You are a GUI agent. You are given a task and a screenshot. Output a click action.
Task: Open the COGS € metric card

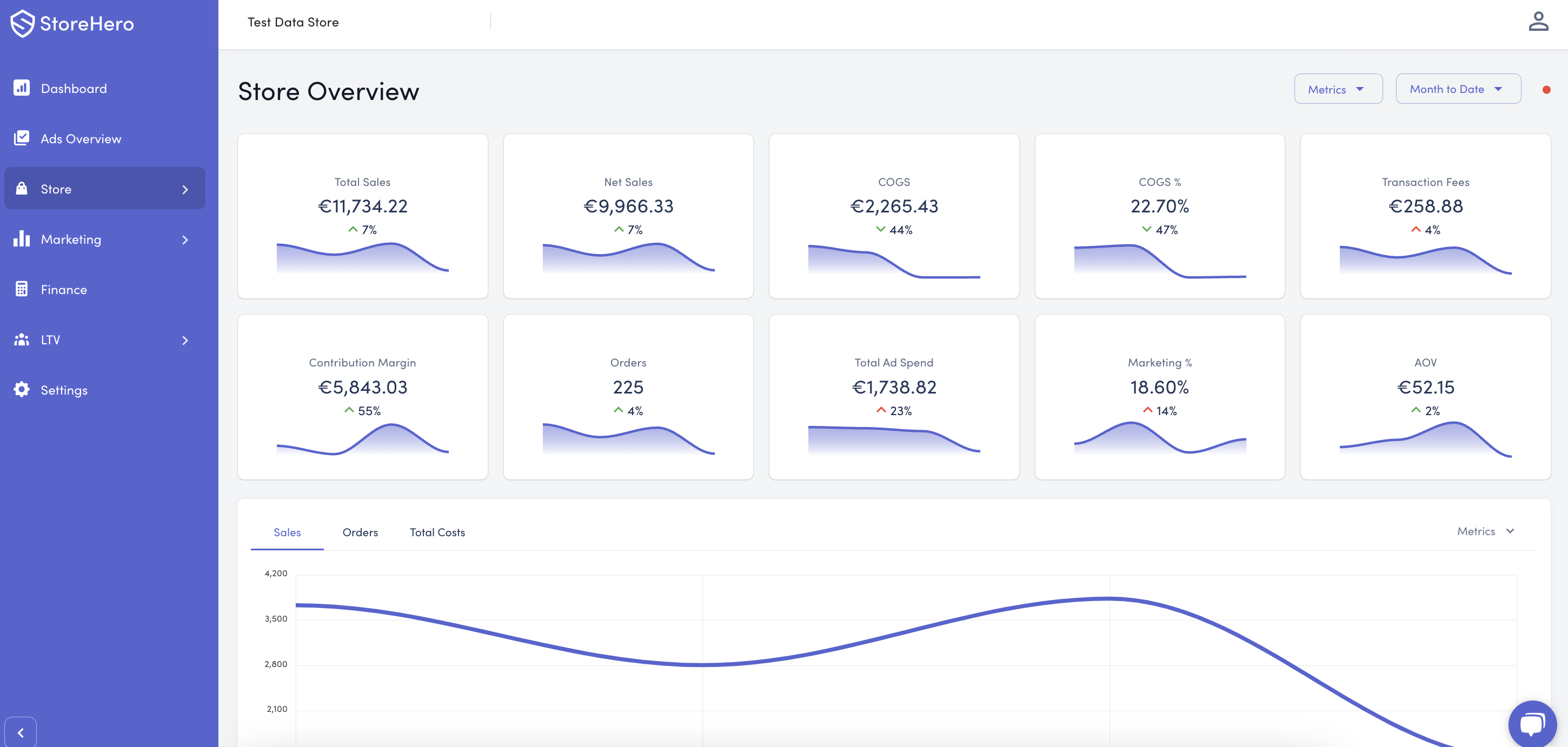pyautogui.click(x=894, y=216)
